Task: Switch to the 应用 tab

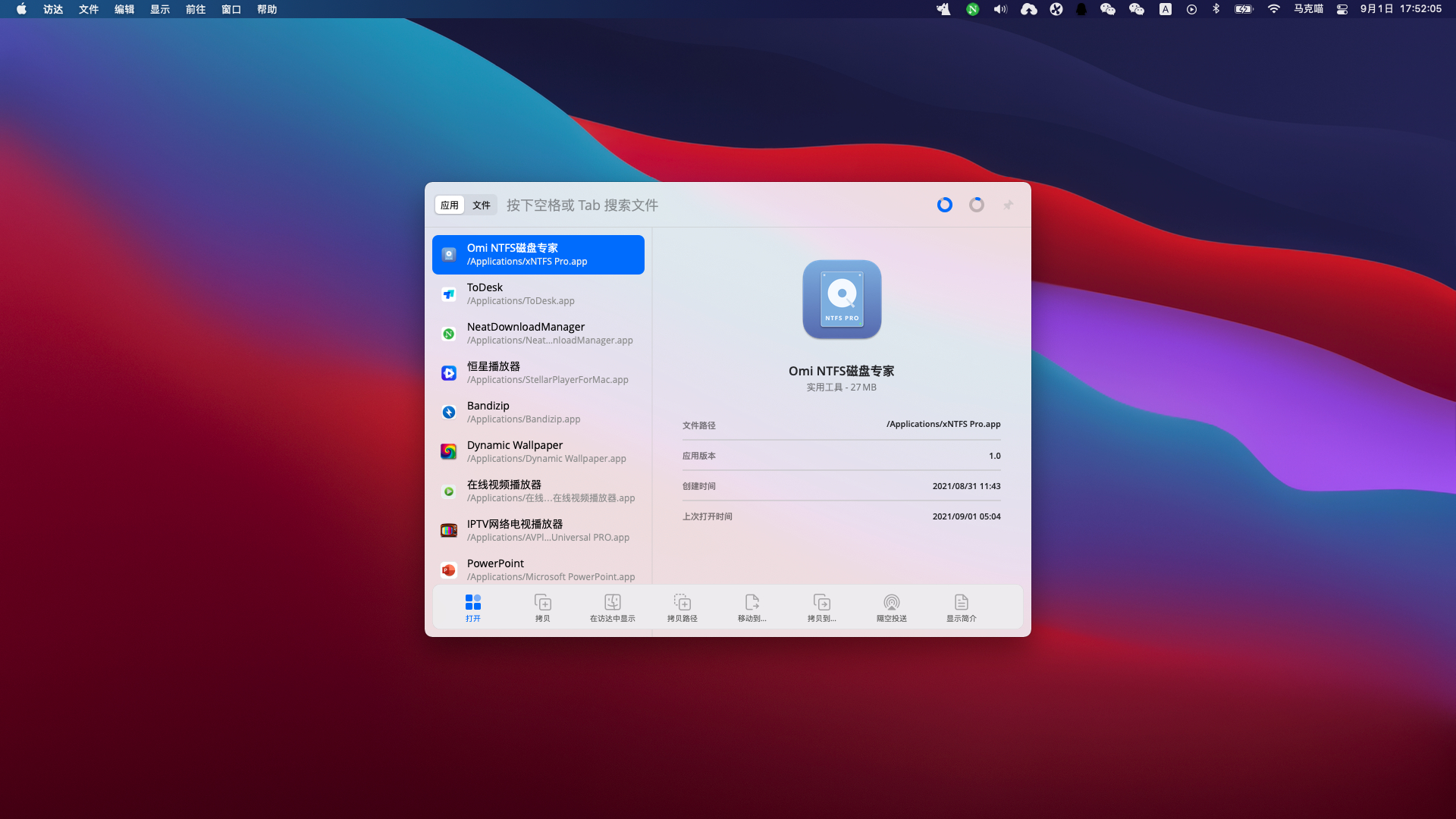Action: pos(450,205)
